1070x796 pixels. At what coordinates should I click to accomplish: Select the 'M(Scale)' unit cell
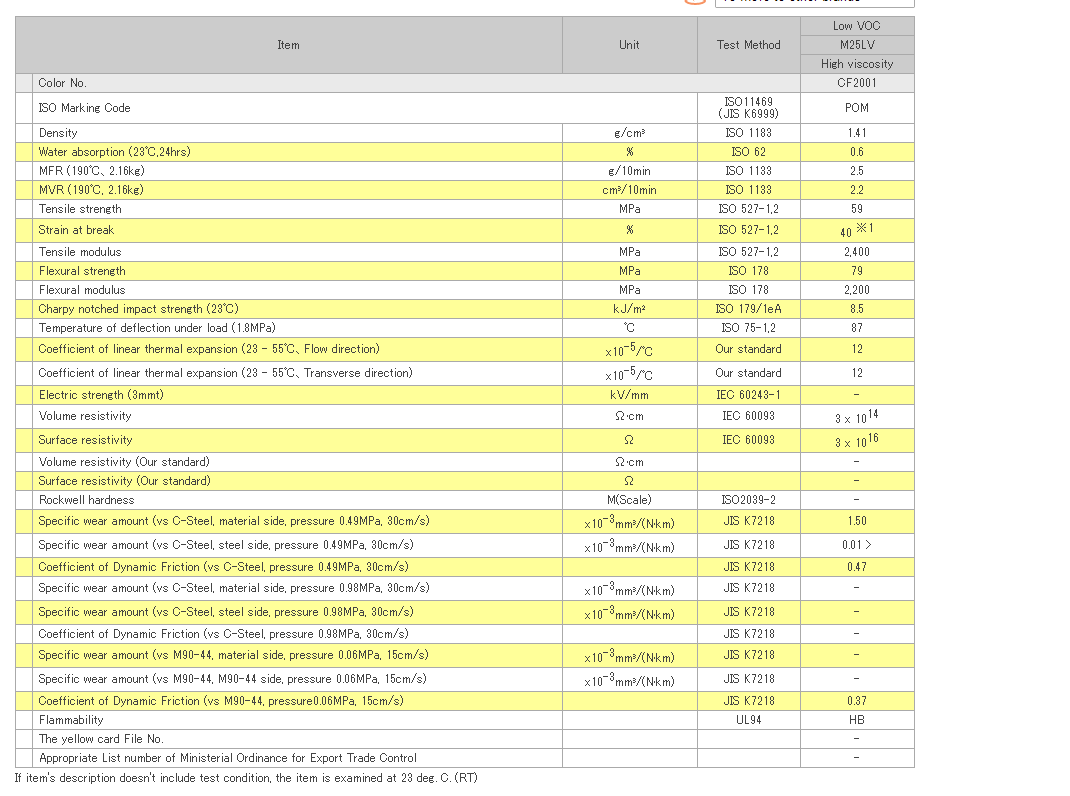pyautogui.click(x=629, y=501)
